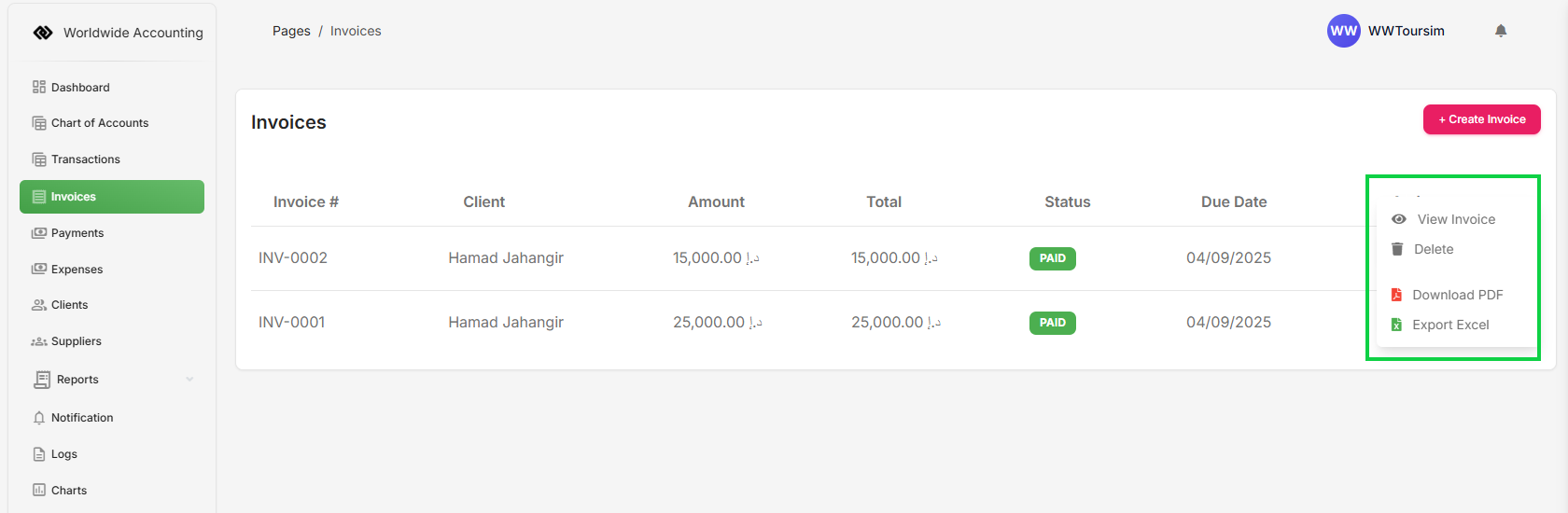Click the red PDF file icon

(1396, 295)
